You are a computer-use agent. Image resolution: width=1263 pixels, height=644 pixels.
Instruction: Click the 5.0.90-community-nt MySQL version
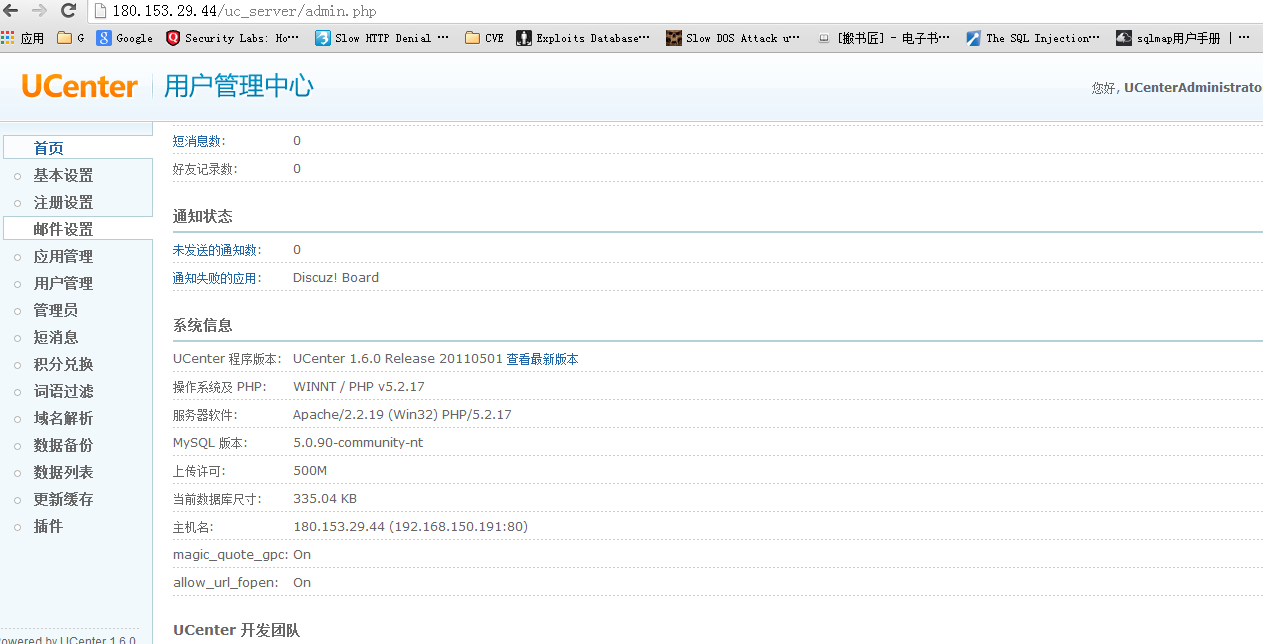click(358, 443)
